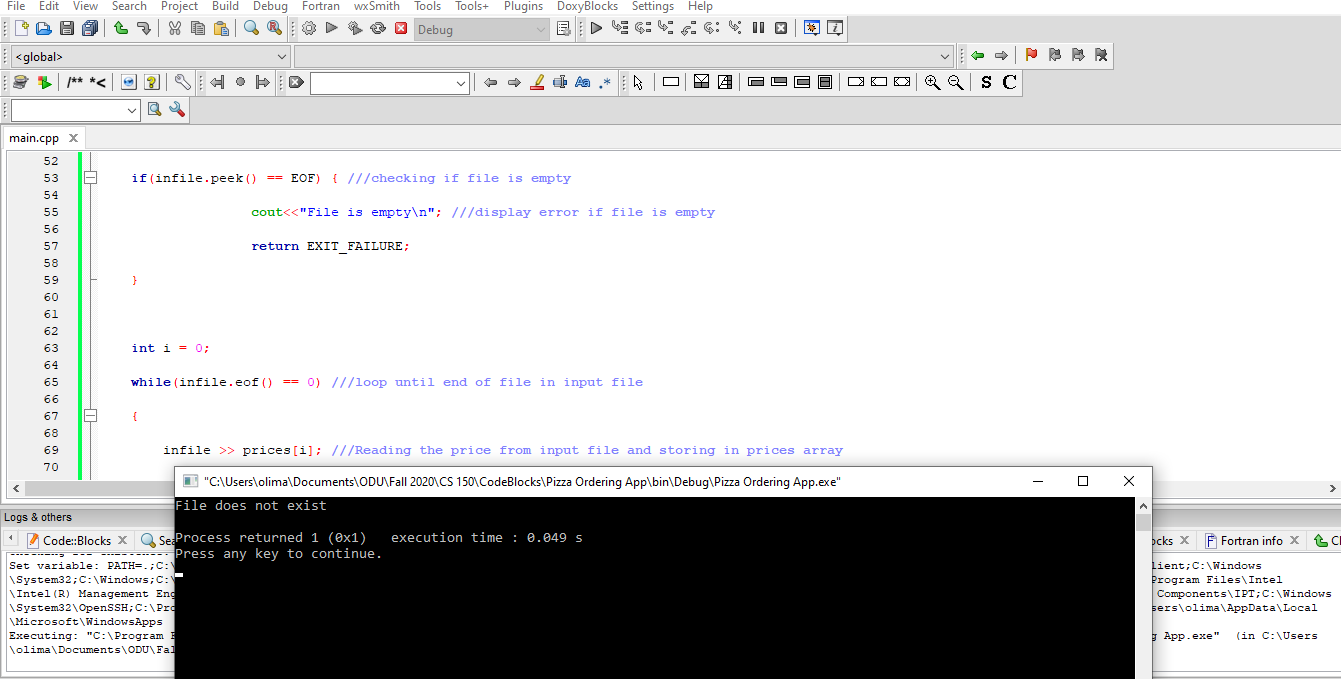This screenshot has width=1341, height=679.
Task: Pause debugger with break icon
Action: (758, 28)
